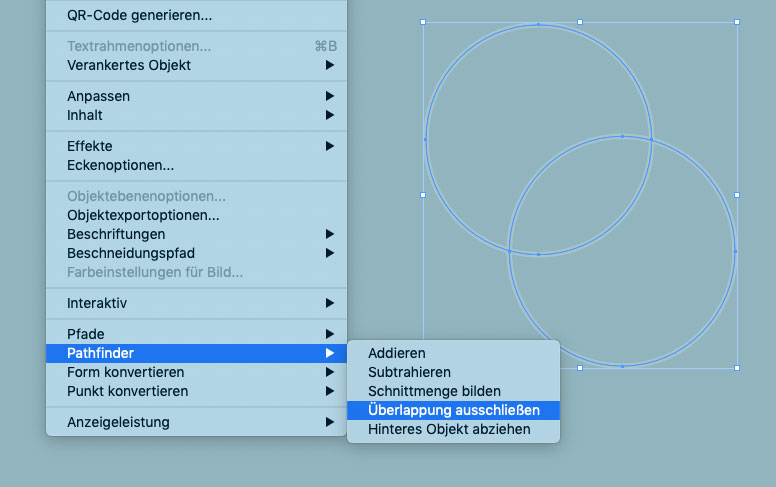The width and height of the screenshot is (776, 487).
Task: Choose Überlappung ausschließen option
Action: 453,410
